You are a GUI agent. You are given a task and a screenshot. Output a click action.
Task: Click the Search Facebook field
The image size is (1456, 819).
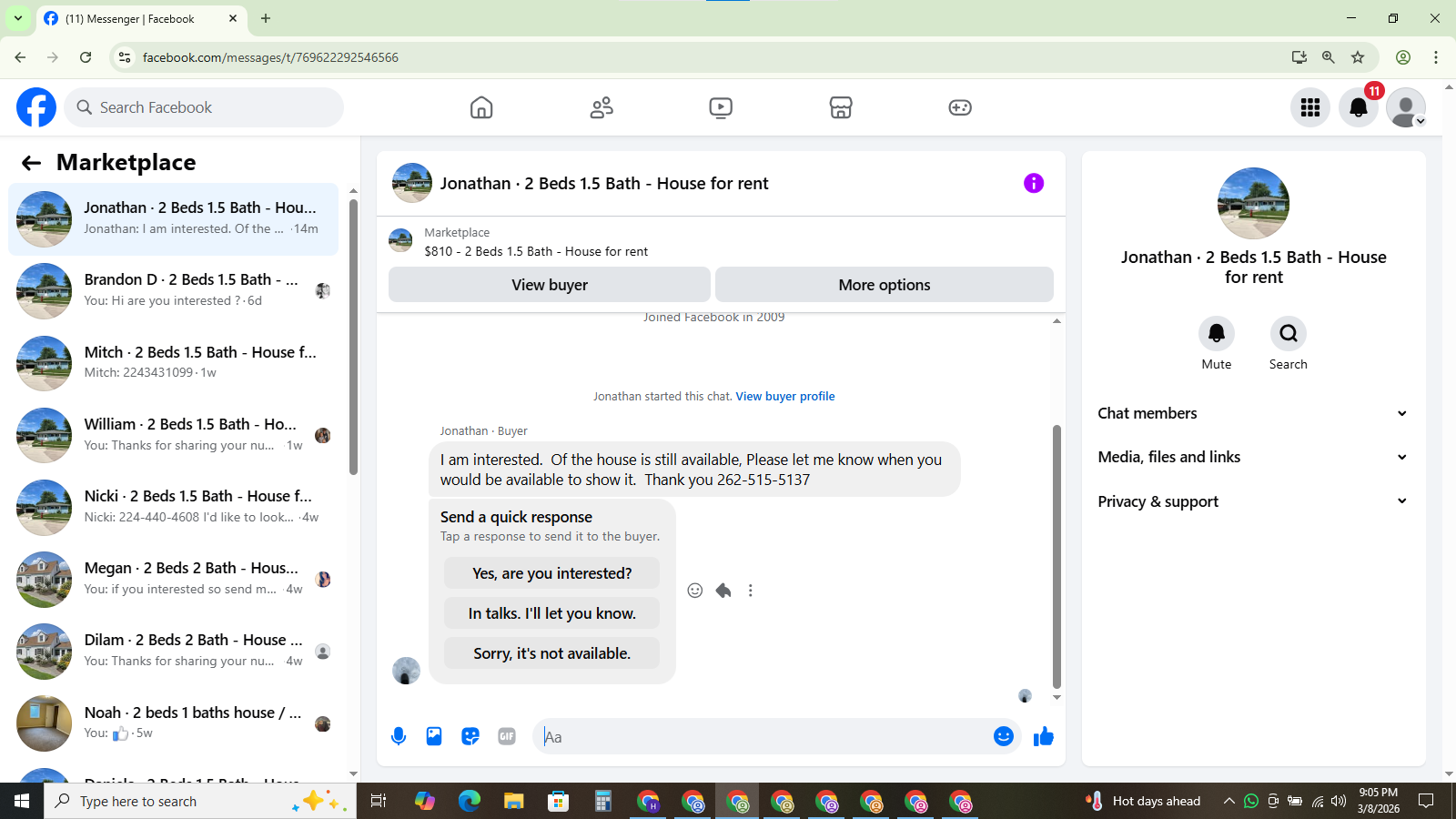click(204, 107)
